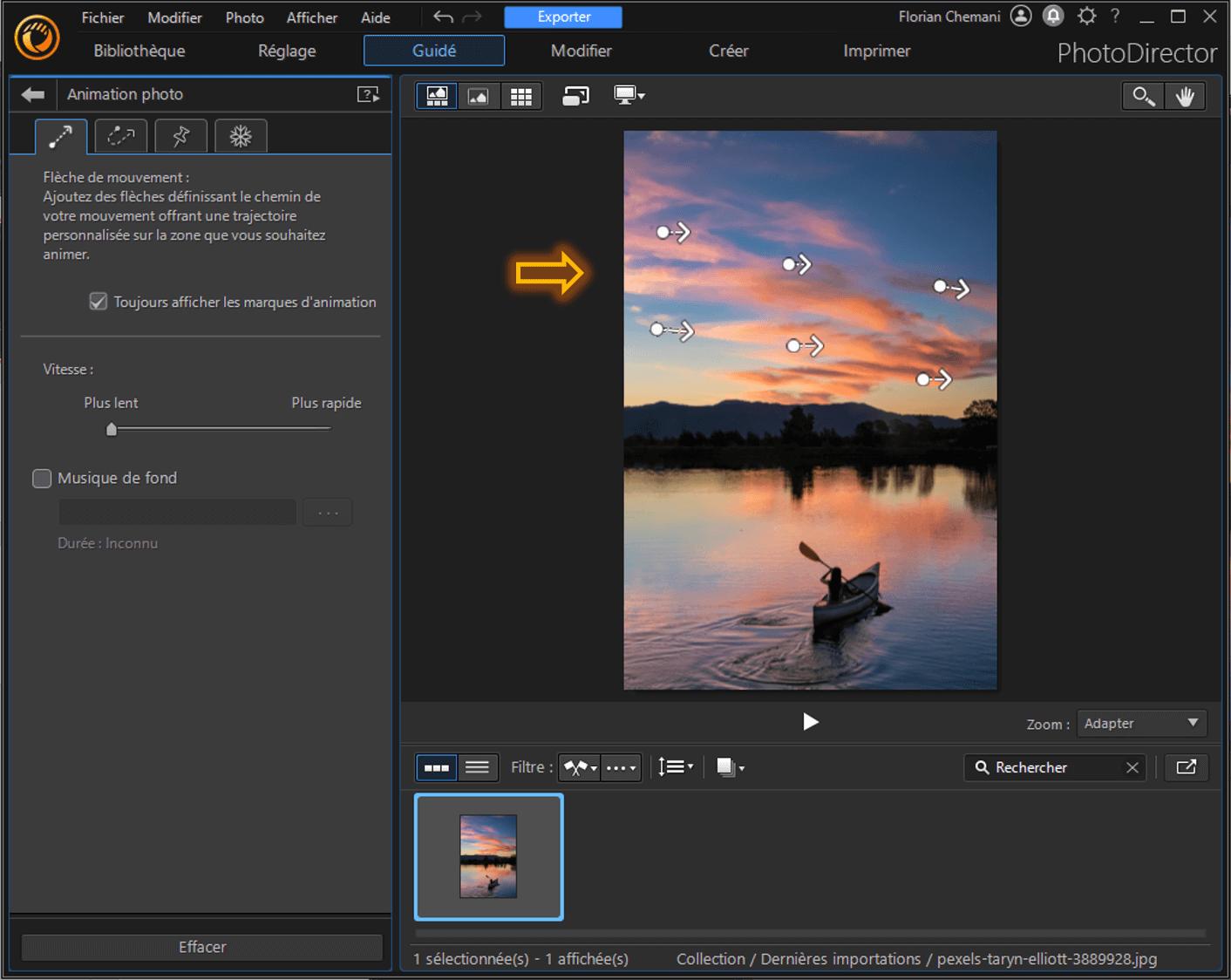The width and height of the screenshot is (1231, 980).
Task: Click the Vitesse speed slider handle
Action: (x=112, y=429)
